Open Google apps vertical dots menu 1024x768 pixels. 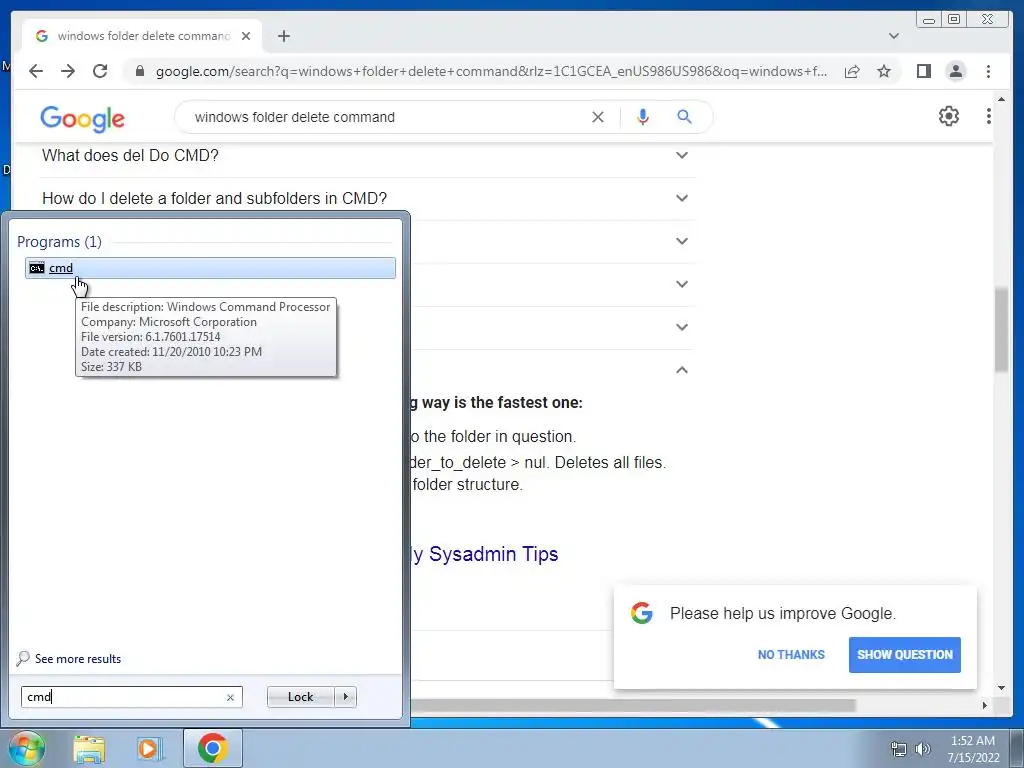point(988,116)
